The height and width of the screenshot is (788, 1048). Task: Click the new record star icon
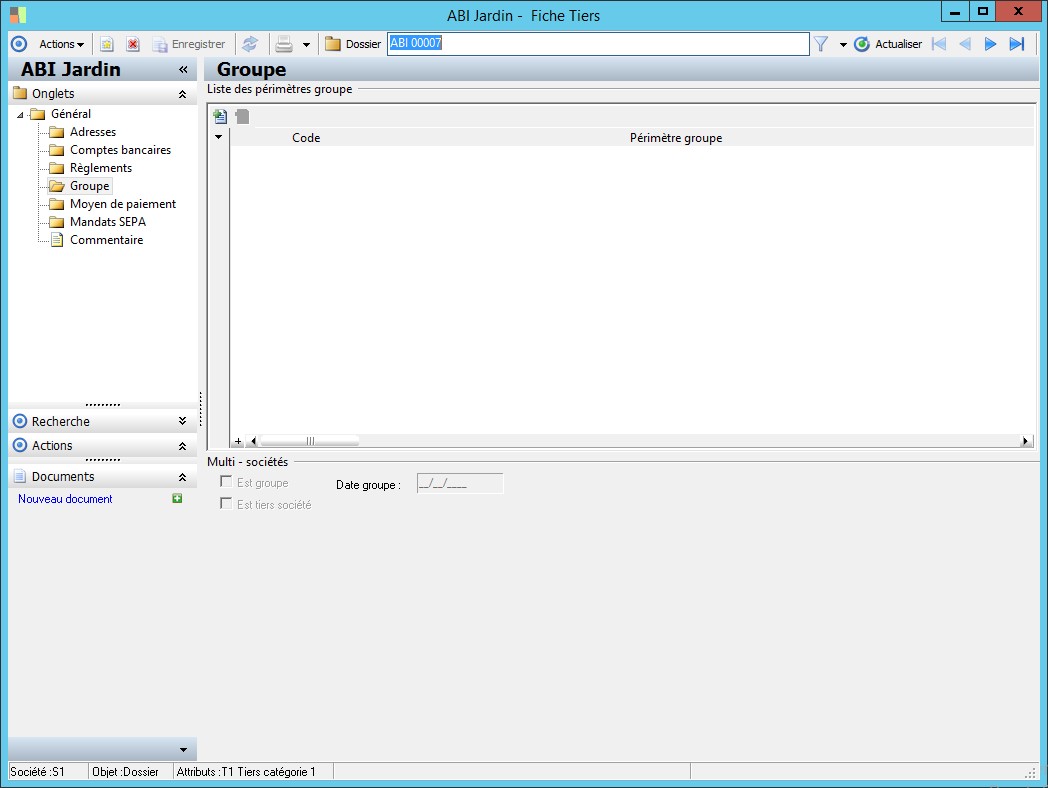tap(107, 44)
